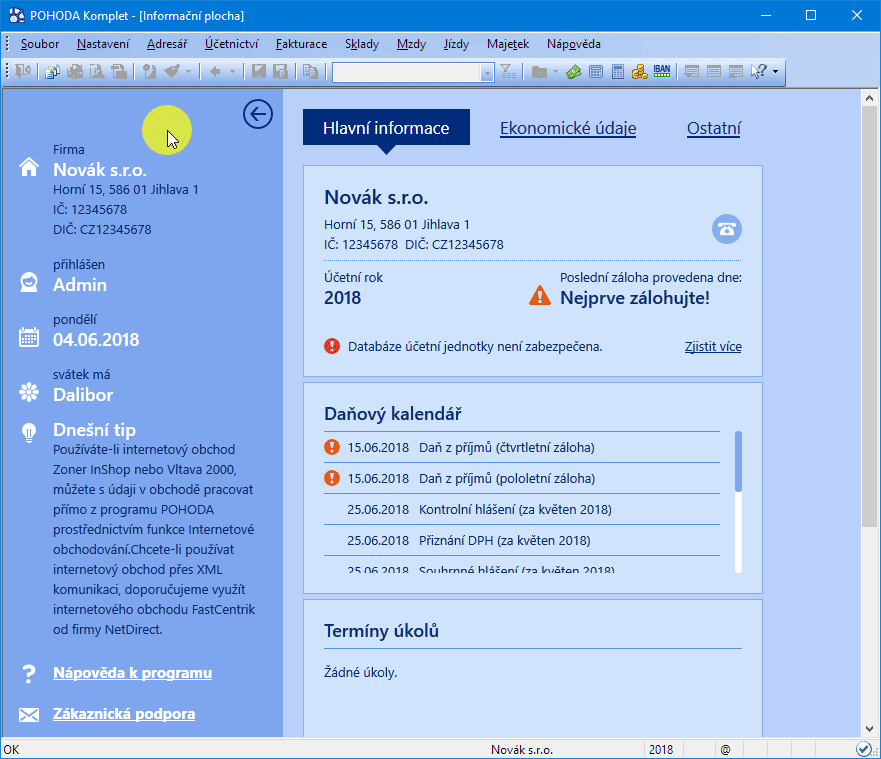Viewport: 881px width, 759px height.
Task: Click the back arrow toolbar icon
Action: pos(215,71)
